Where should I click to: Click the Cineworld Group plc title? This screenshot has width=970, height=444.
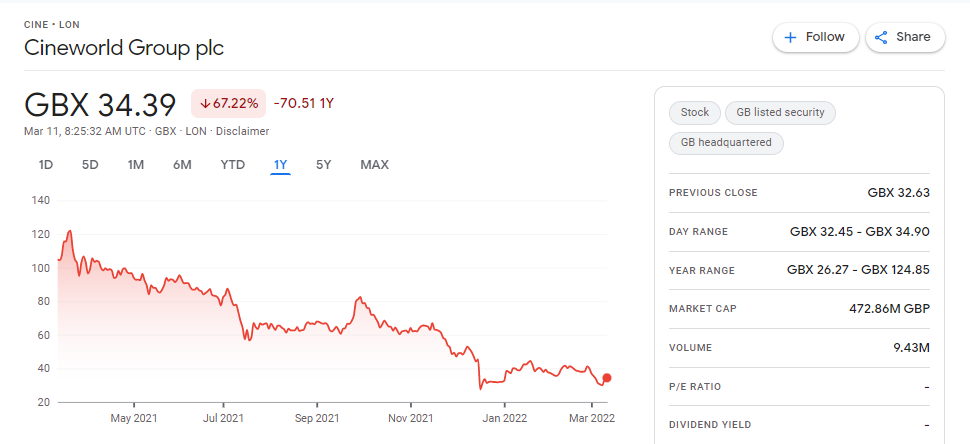pos(124,48)
